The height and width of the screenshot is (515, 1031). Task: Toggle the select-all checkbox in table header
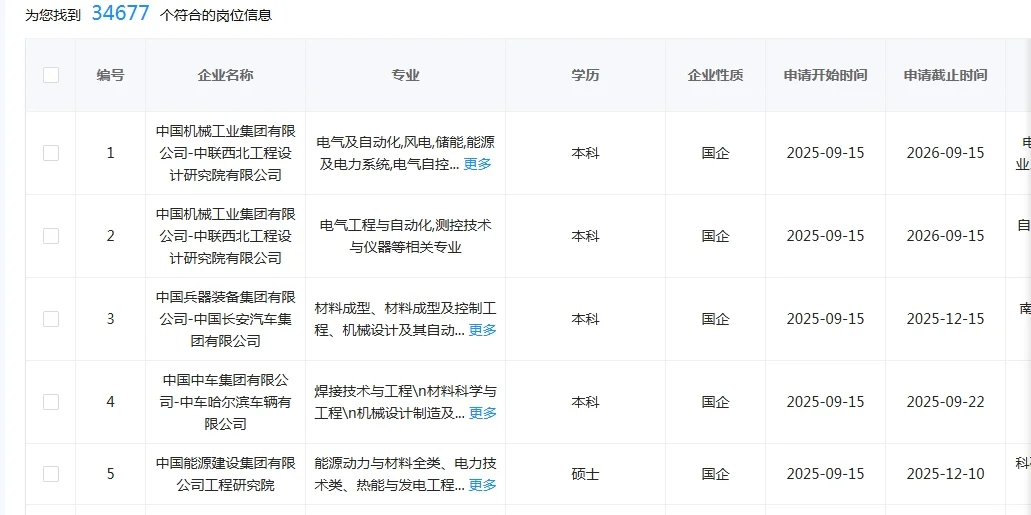click(51, 75)
